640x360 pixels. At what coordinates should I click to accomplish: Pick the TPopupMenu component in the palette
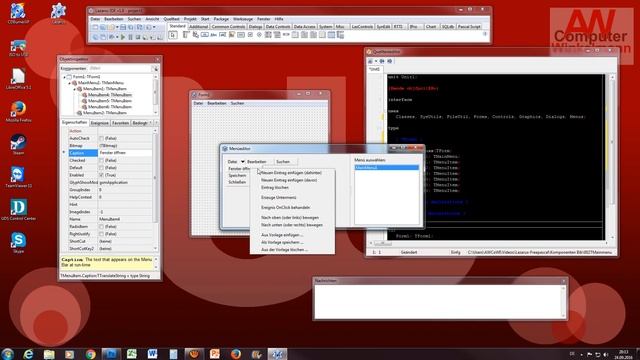[x=196, y=35]
